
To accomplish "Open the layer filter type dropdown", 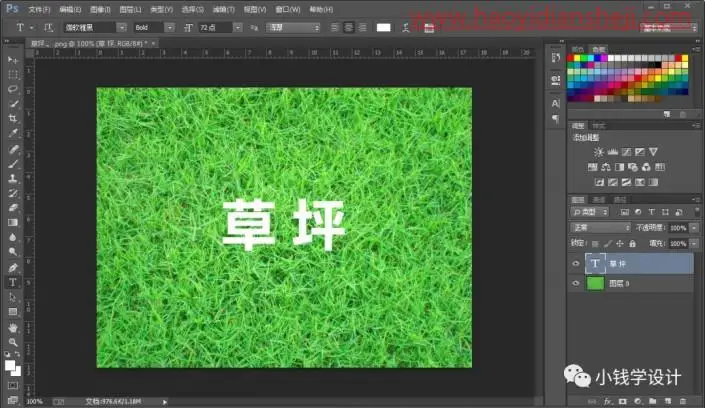I will (x=590, y=212).
